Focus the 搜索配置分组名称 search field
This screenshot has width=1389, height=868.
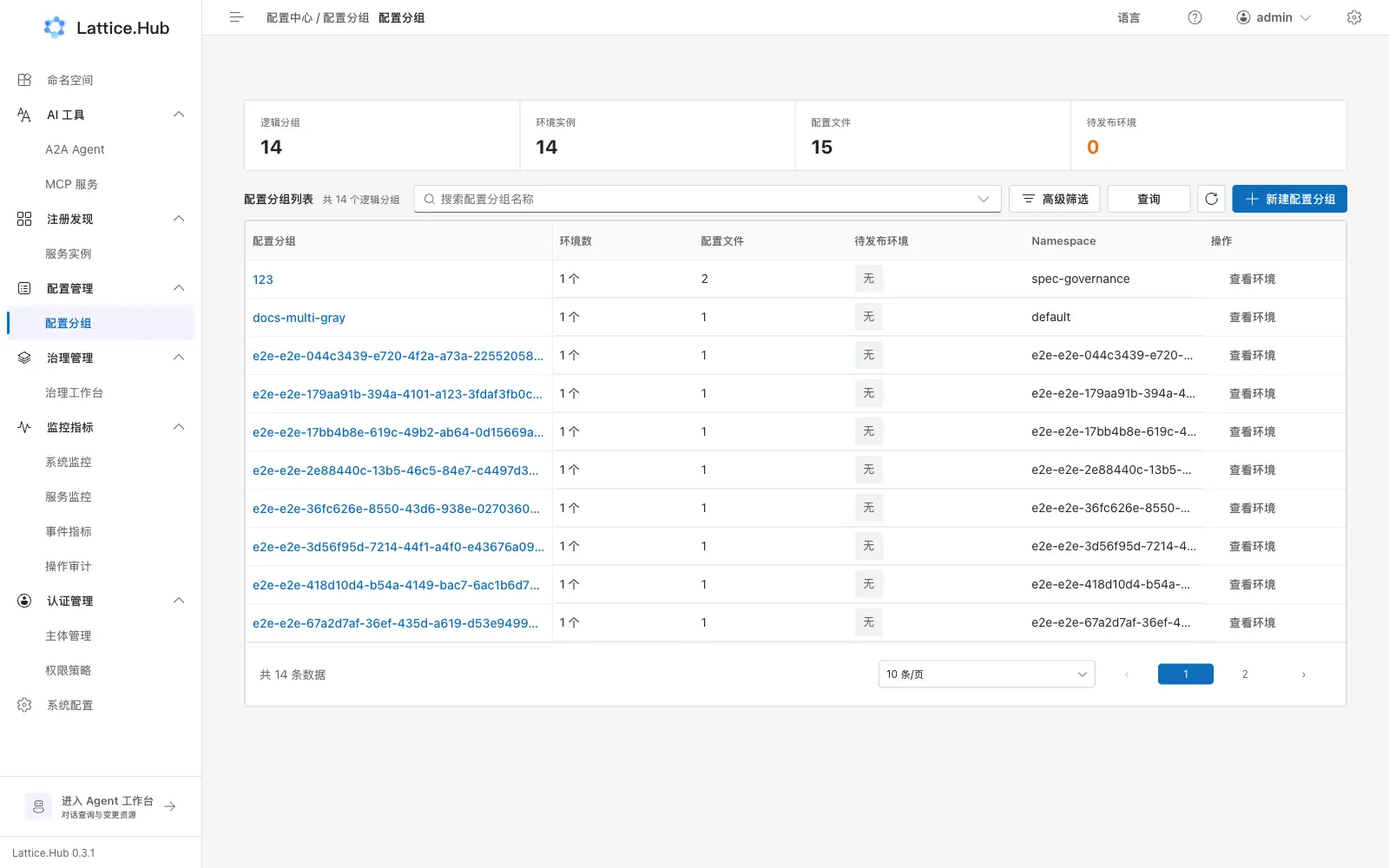pos(708,199)
